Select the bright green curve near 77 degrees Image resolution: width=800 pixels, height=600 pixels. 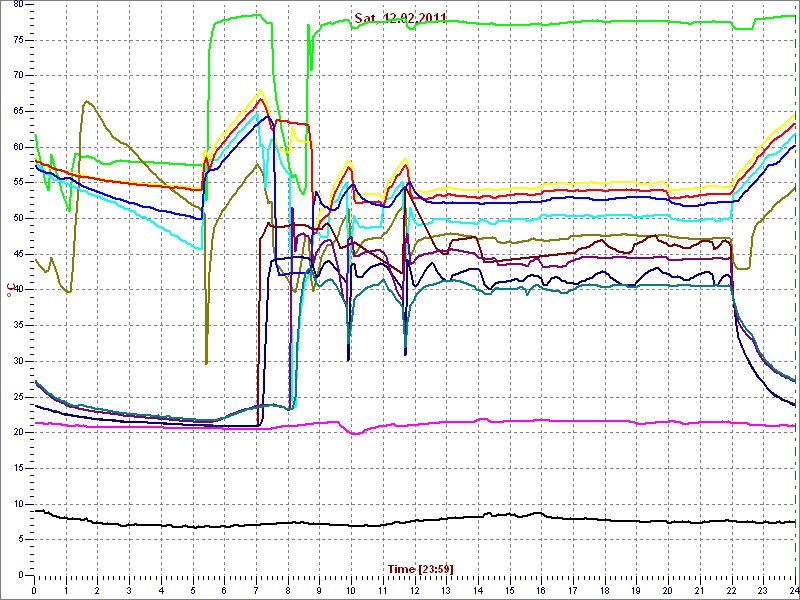pyautogui.click(x=600, y=23)
